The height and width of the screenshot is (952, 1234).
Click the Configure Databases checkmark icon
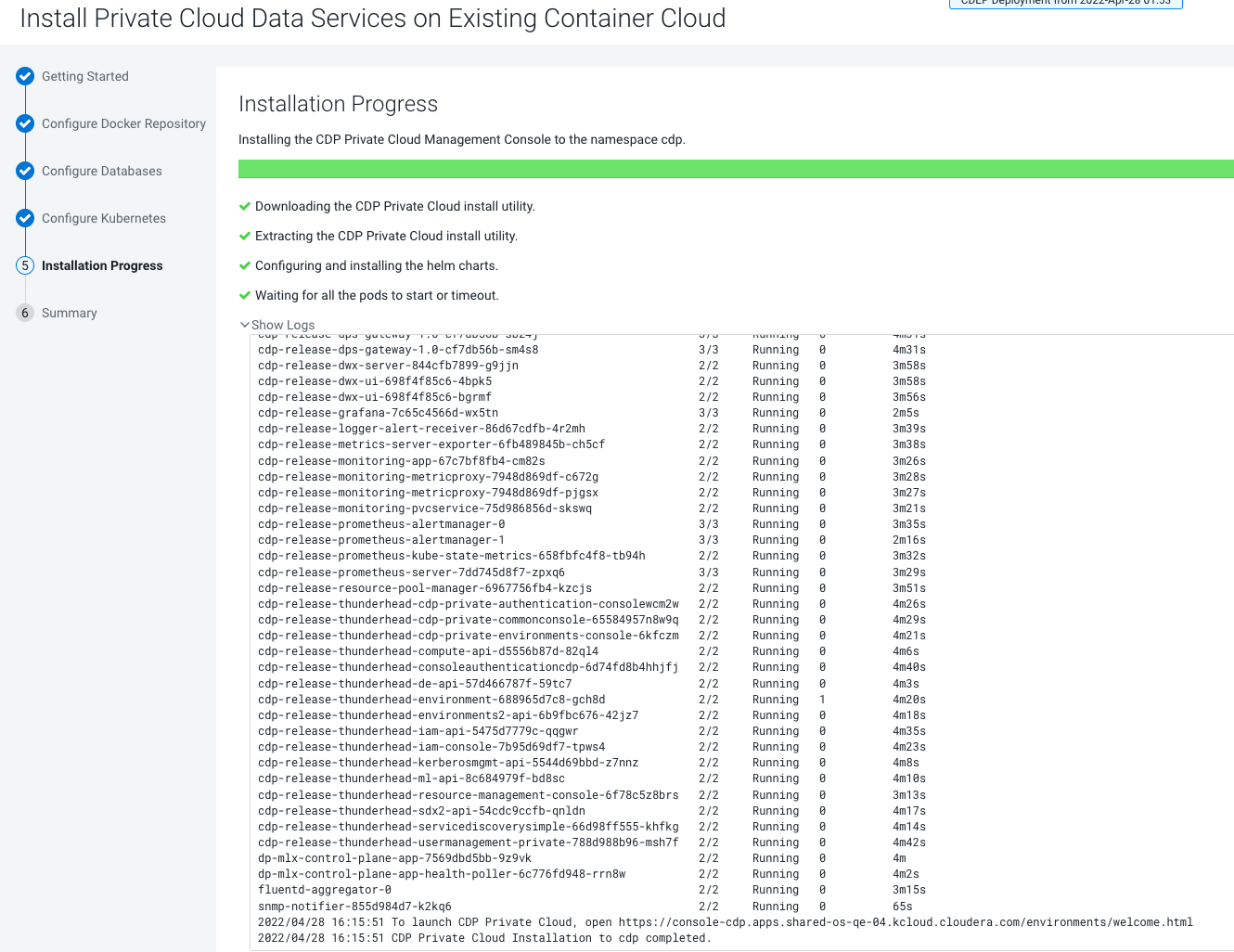[x=25, y=171]
